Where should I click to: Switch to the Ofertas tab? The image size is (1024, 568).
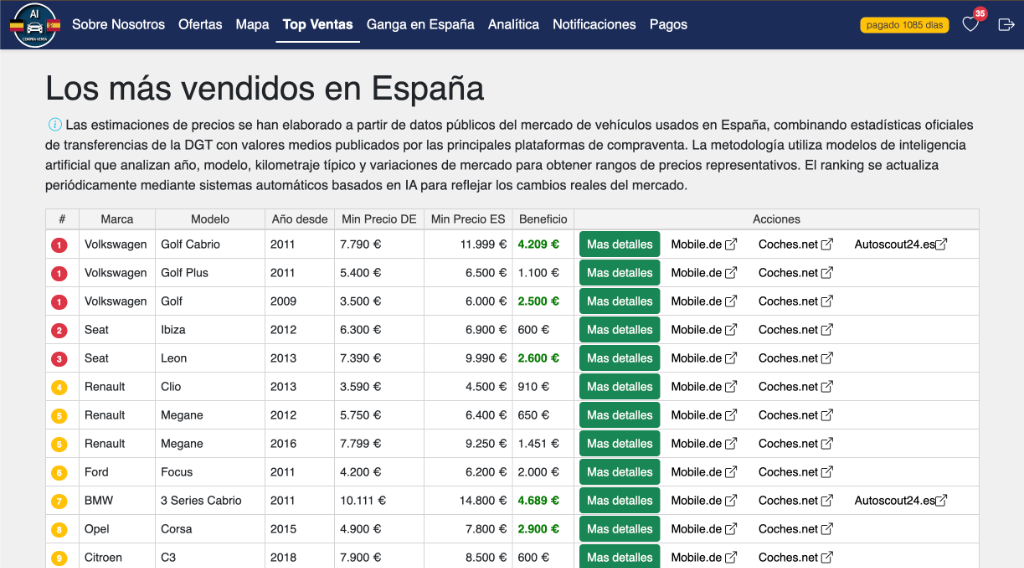200,24
